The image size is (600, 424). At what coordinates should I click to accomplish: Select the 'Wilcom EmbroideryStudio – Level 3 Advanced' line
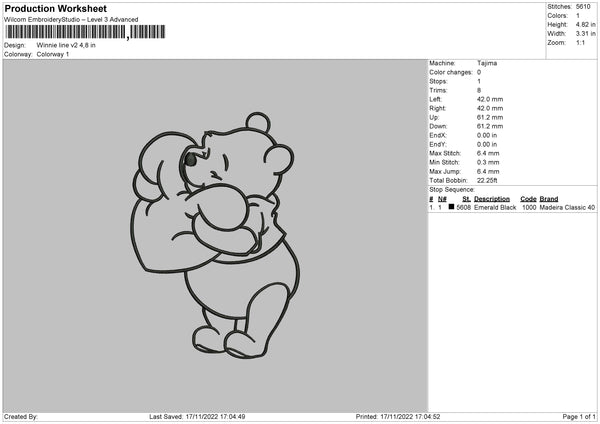(71, 20)
